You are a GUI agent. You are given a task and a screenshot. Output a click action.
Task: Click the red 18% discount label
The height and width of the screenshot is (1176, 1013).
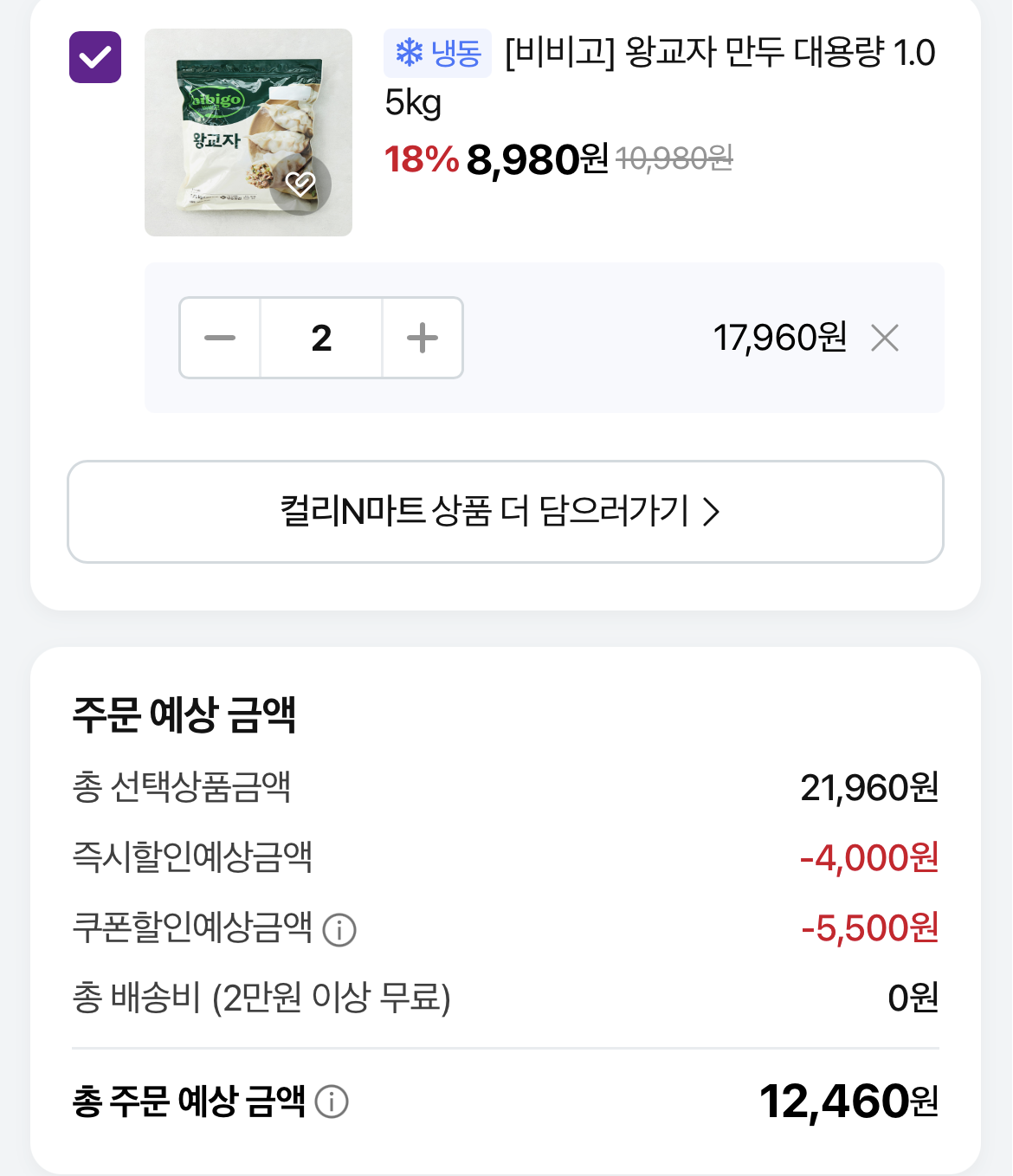coord(421,159)
